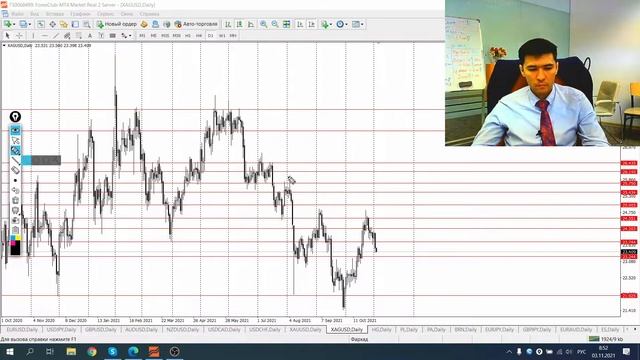Image resolution: width=640 pixels, height=360 pixels.
Task: Expand the Templates dropdown arrow
Action: point(362,24)
